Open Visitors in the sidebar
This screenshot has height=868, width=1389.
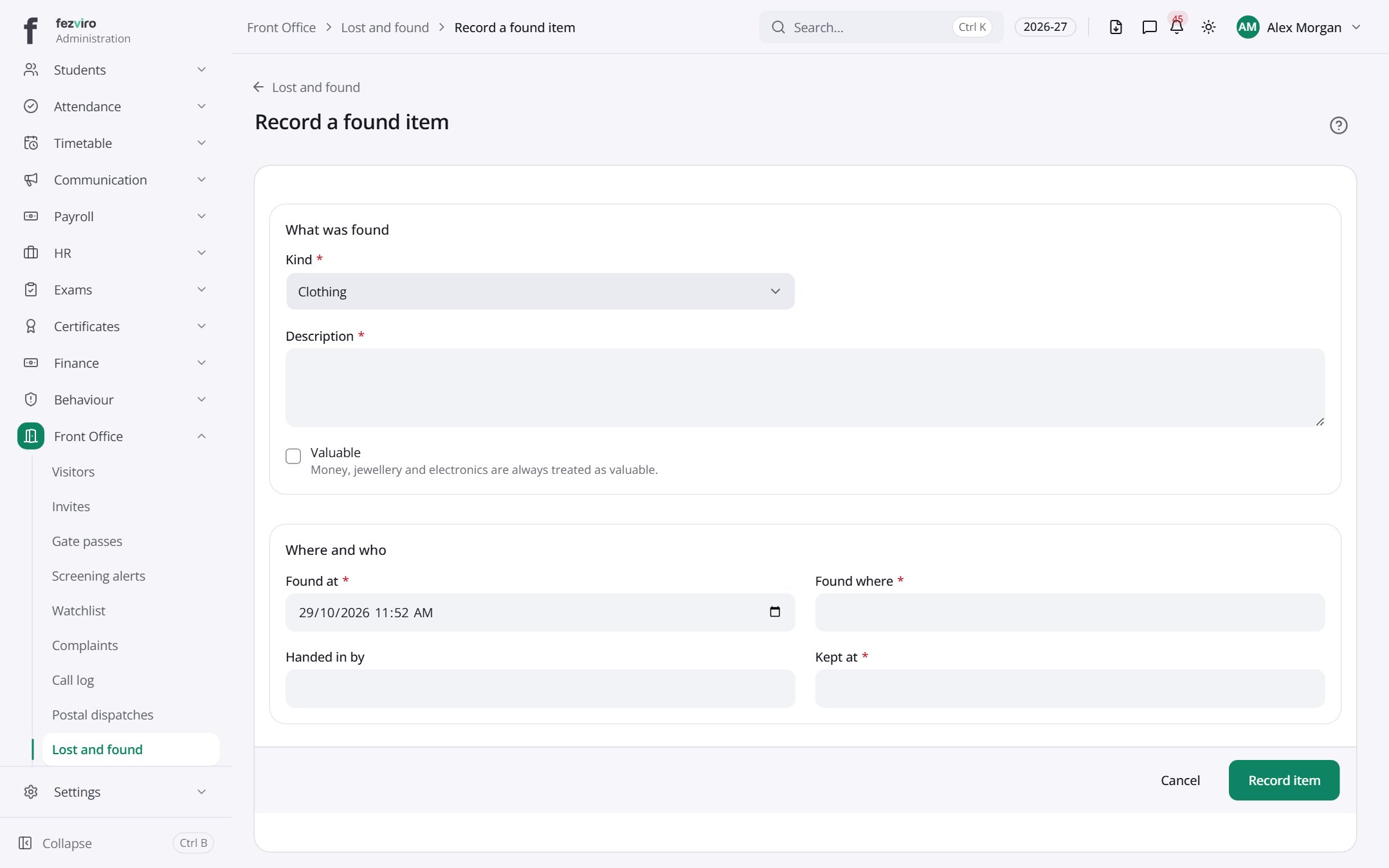(73, 472)
